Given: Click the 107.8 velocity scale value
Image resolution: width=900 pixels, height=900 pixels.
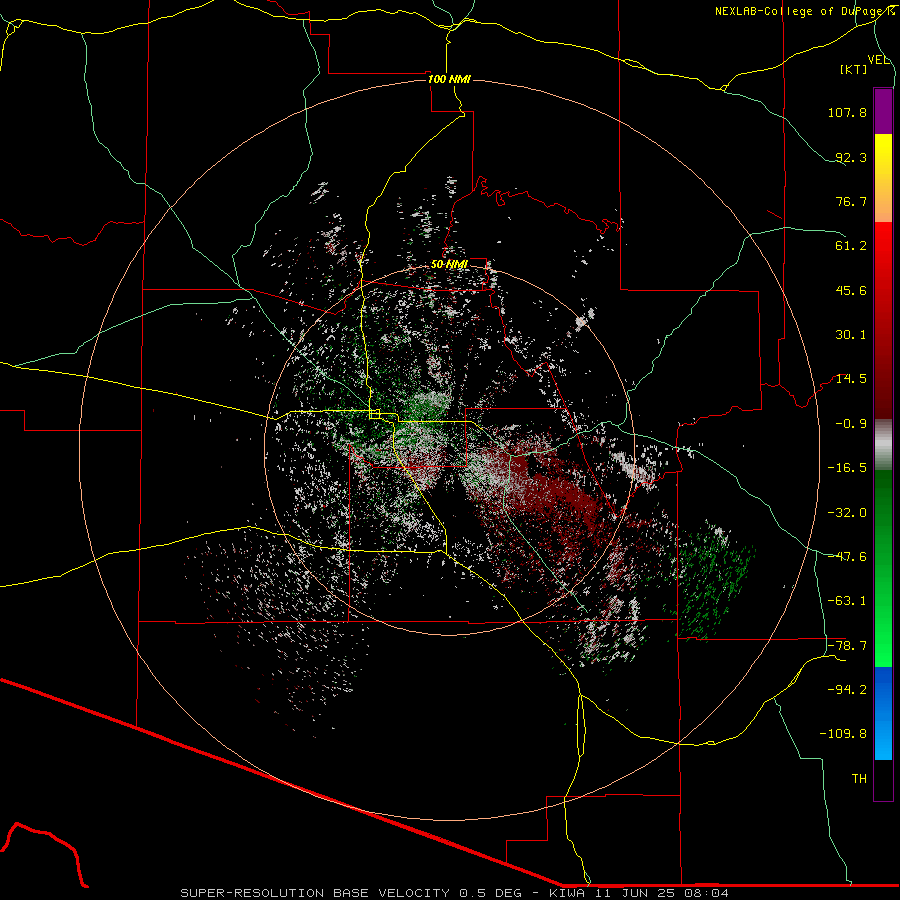Looking at the screenshot, I should pyautogui.click(x=847, y=112).
